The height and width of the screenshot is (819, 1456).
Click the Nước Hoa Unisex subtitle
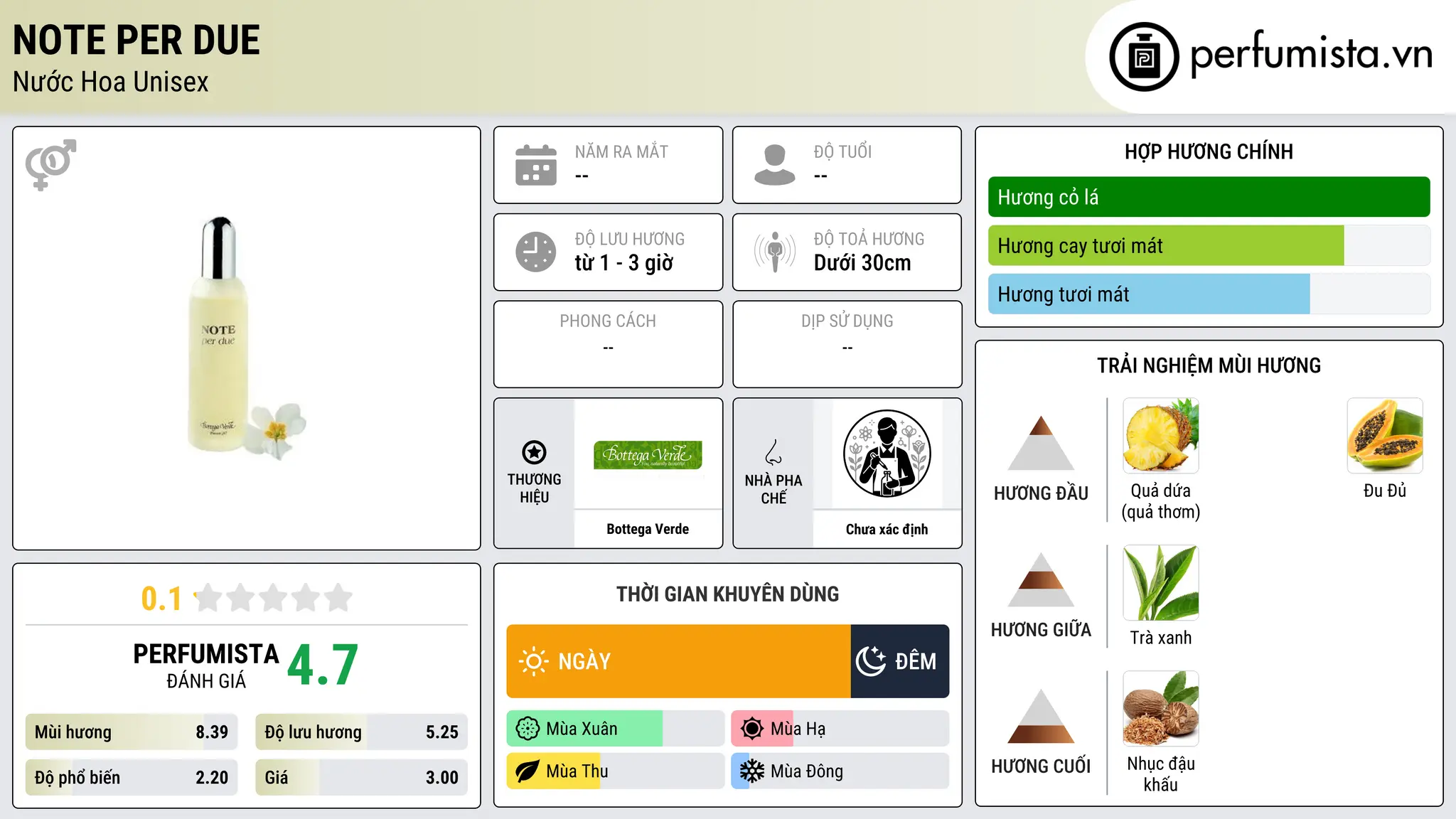(111, 82)
